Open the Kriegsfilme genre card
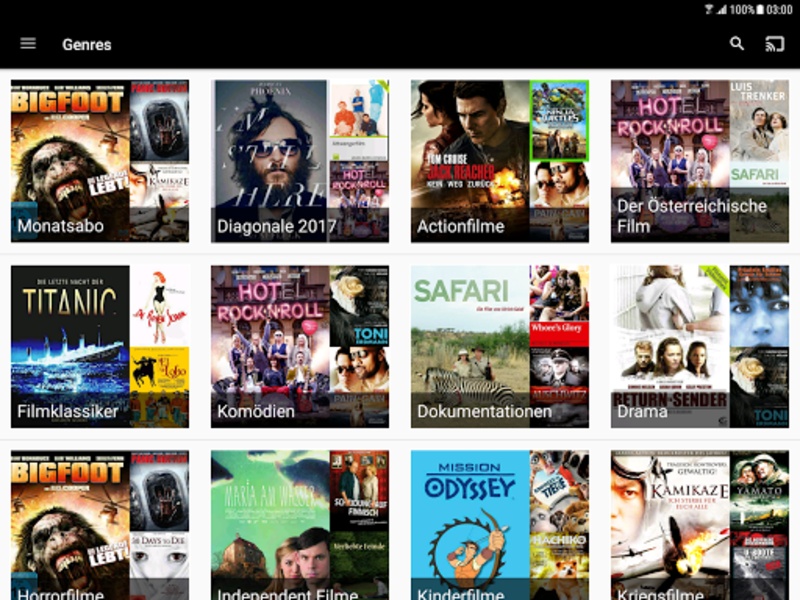The height and width of the screenshot is (600, 800). click(x=700, y=525)
